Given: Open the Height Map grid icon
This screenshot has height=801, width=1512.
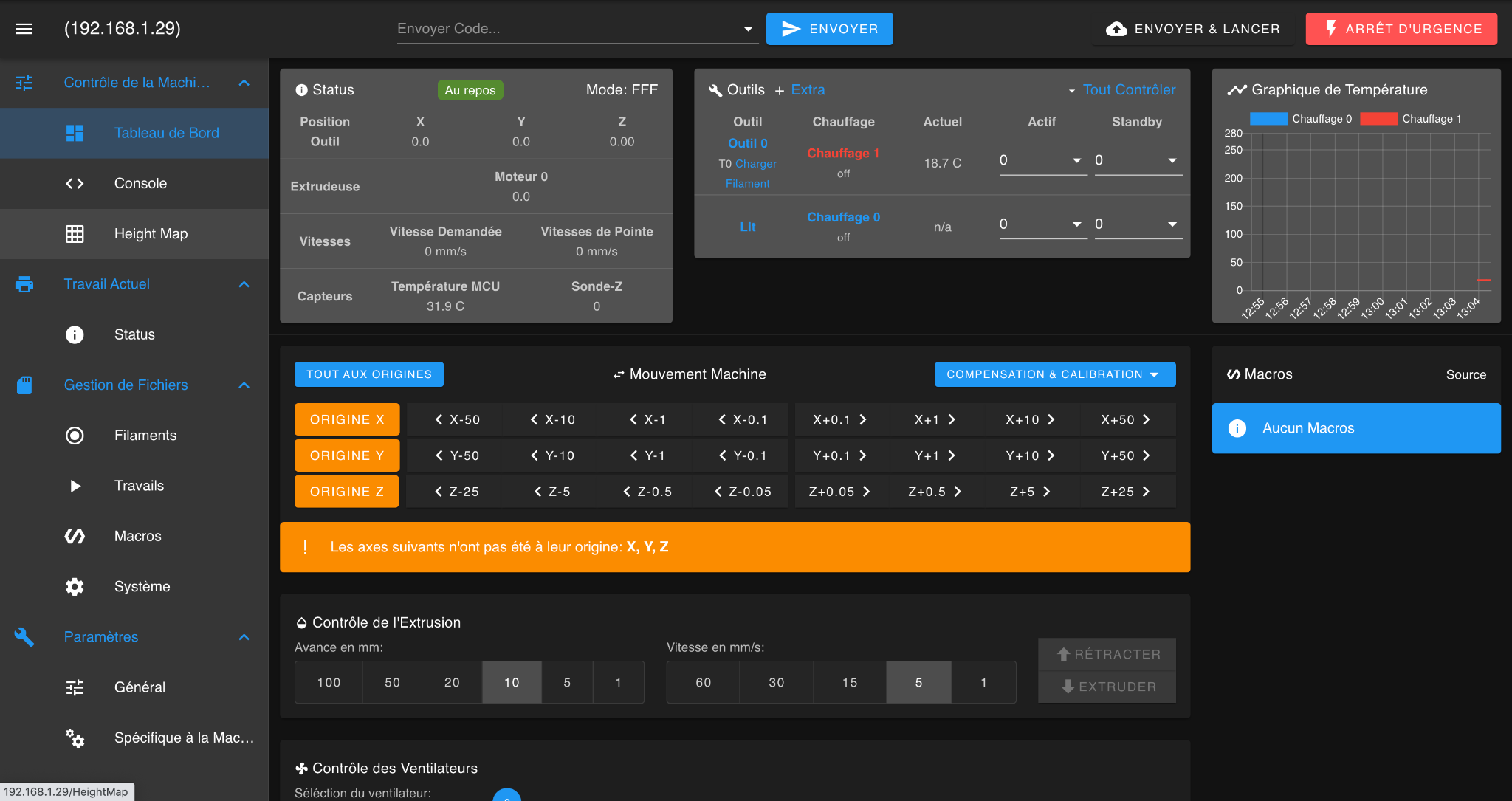Looking at the screenshot, I should click(x=75, y=234).
